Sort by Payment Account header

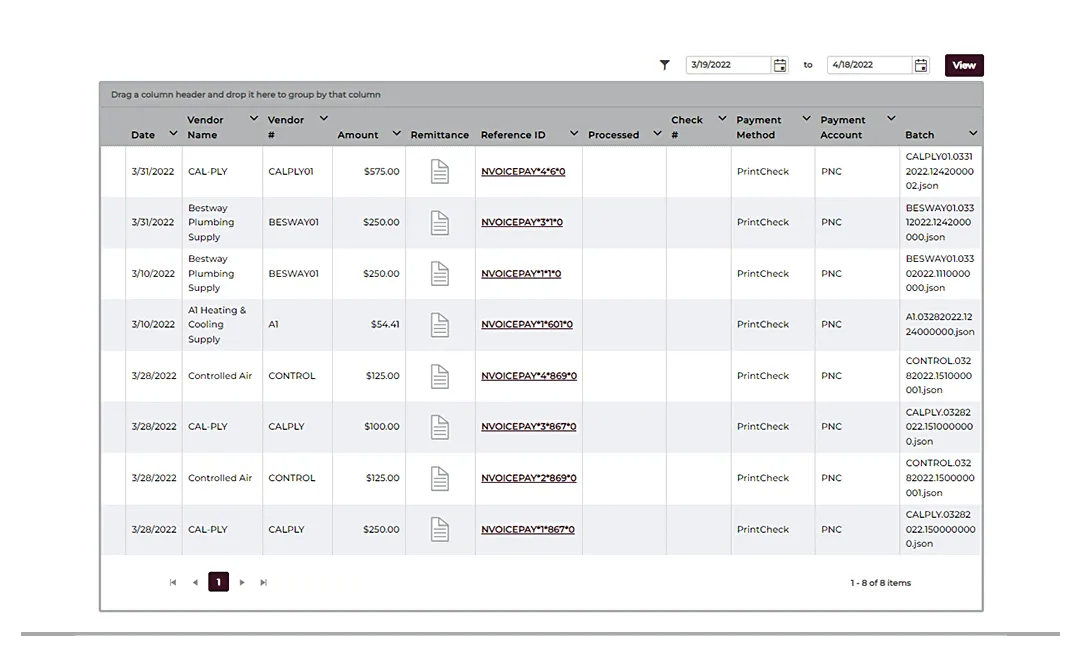(842, 127)
